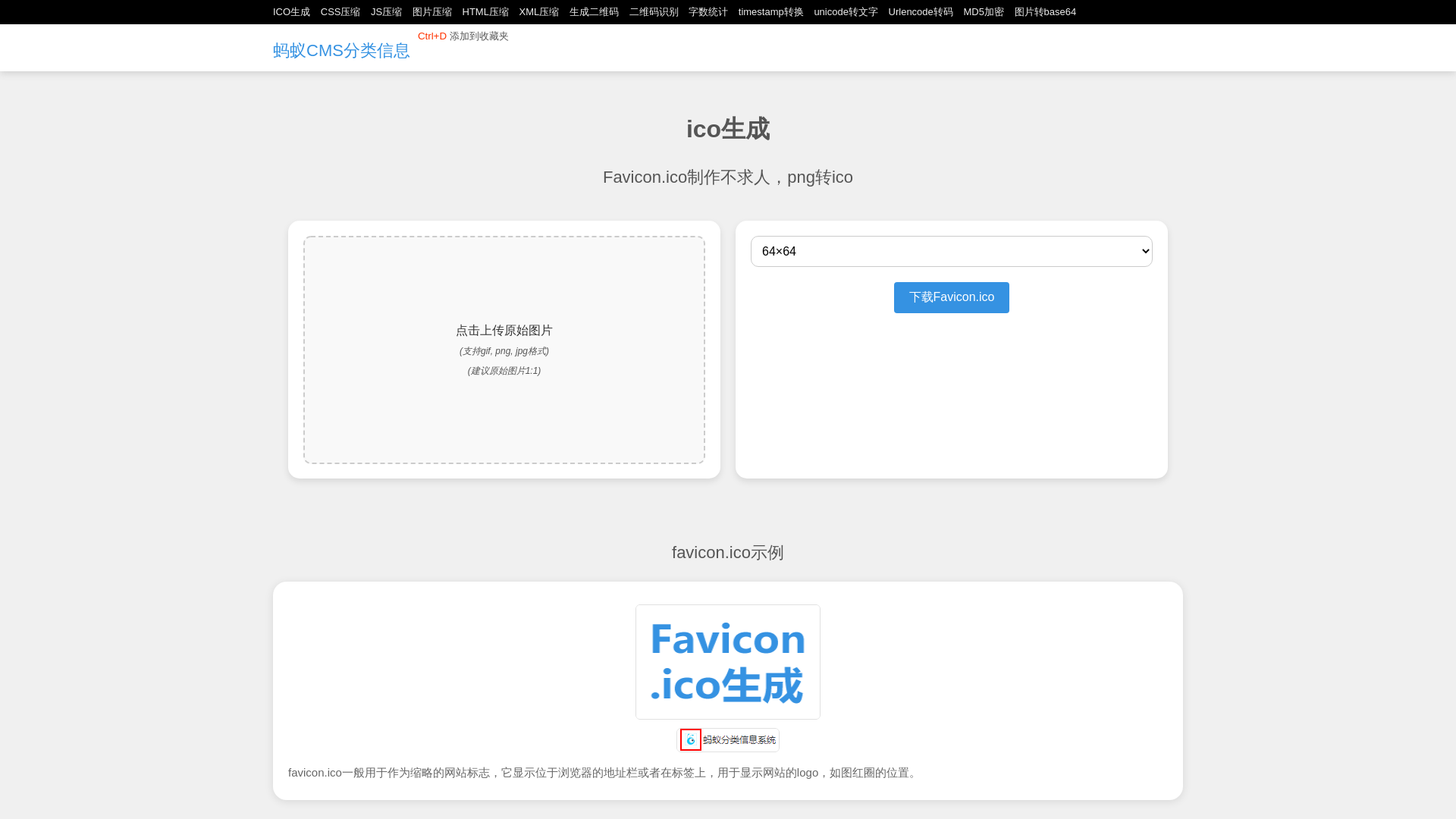Screen dimensions: 1456x819
Task: Click the Favicon.ico生成 example image
Action: (728, 662)
